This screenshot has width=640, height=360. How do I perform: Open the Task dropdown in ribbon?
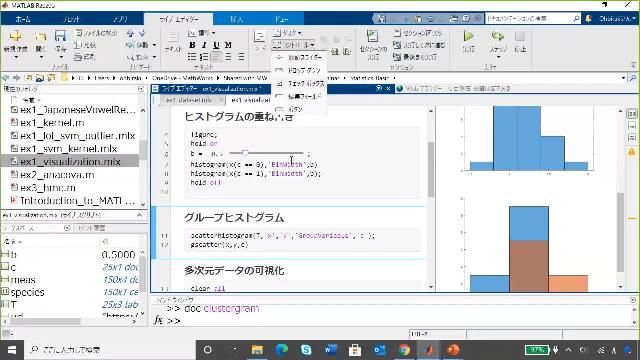click(x=287, y=33)
